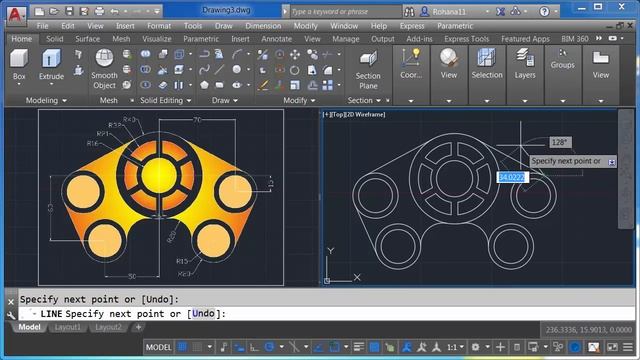Open the Express menu
Image resolution: width=640 pixels, height=360 pixels.
coord(412,26)
